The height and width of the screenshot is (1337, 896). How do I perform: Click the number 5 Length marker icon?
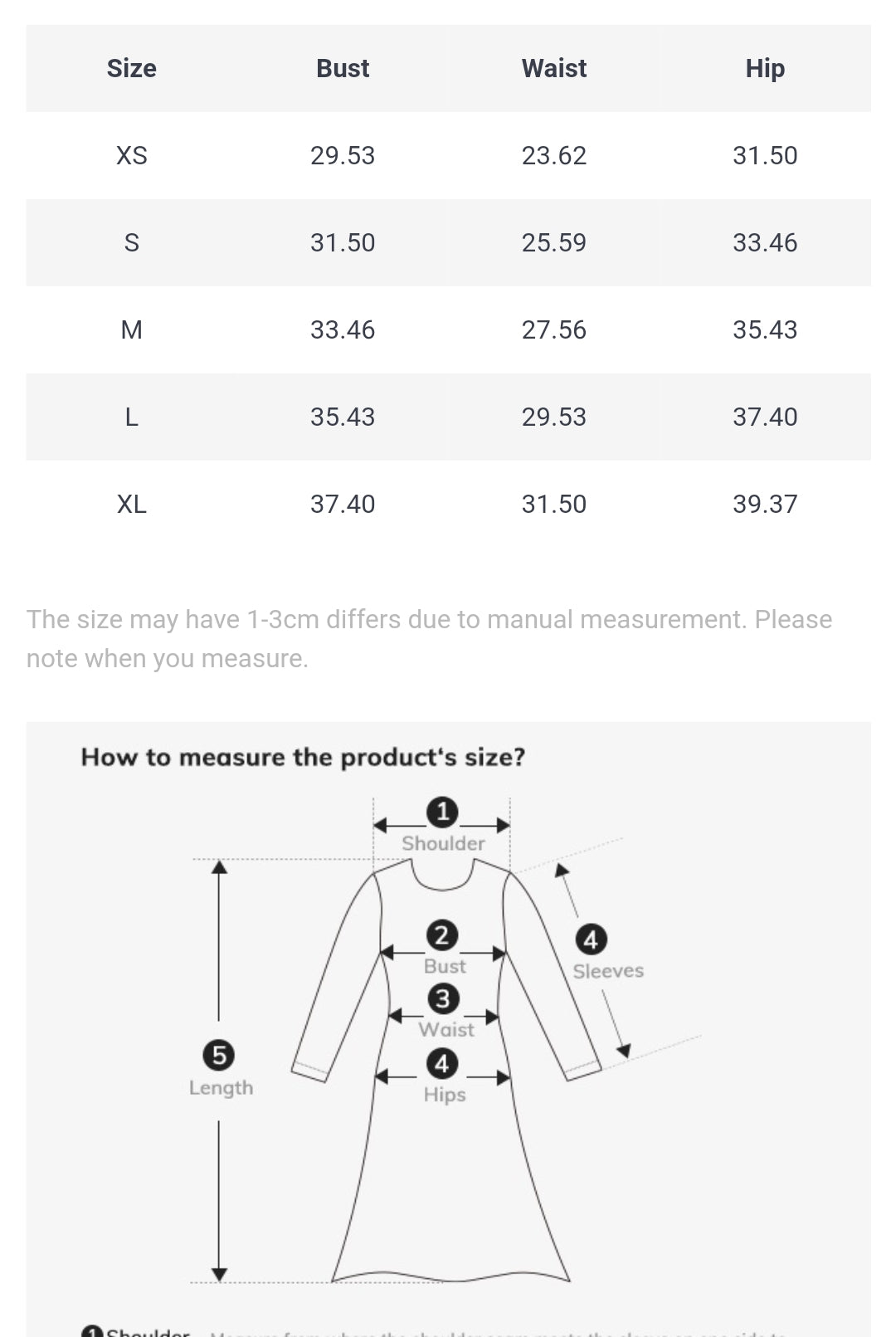(x=219, y=1055)
